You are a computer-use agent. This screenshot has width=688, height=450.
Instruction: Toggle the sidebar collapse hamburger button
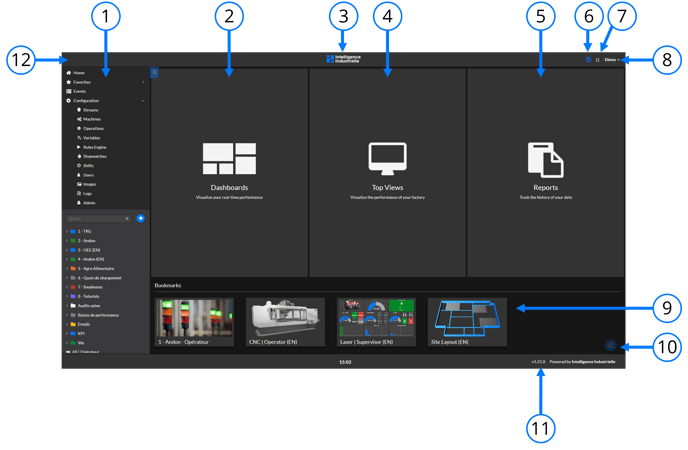tap(154, 72)
